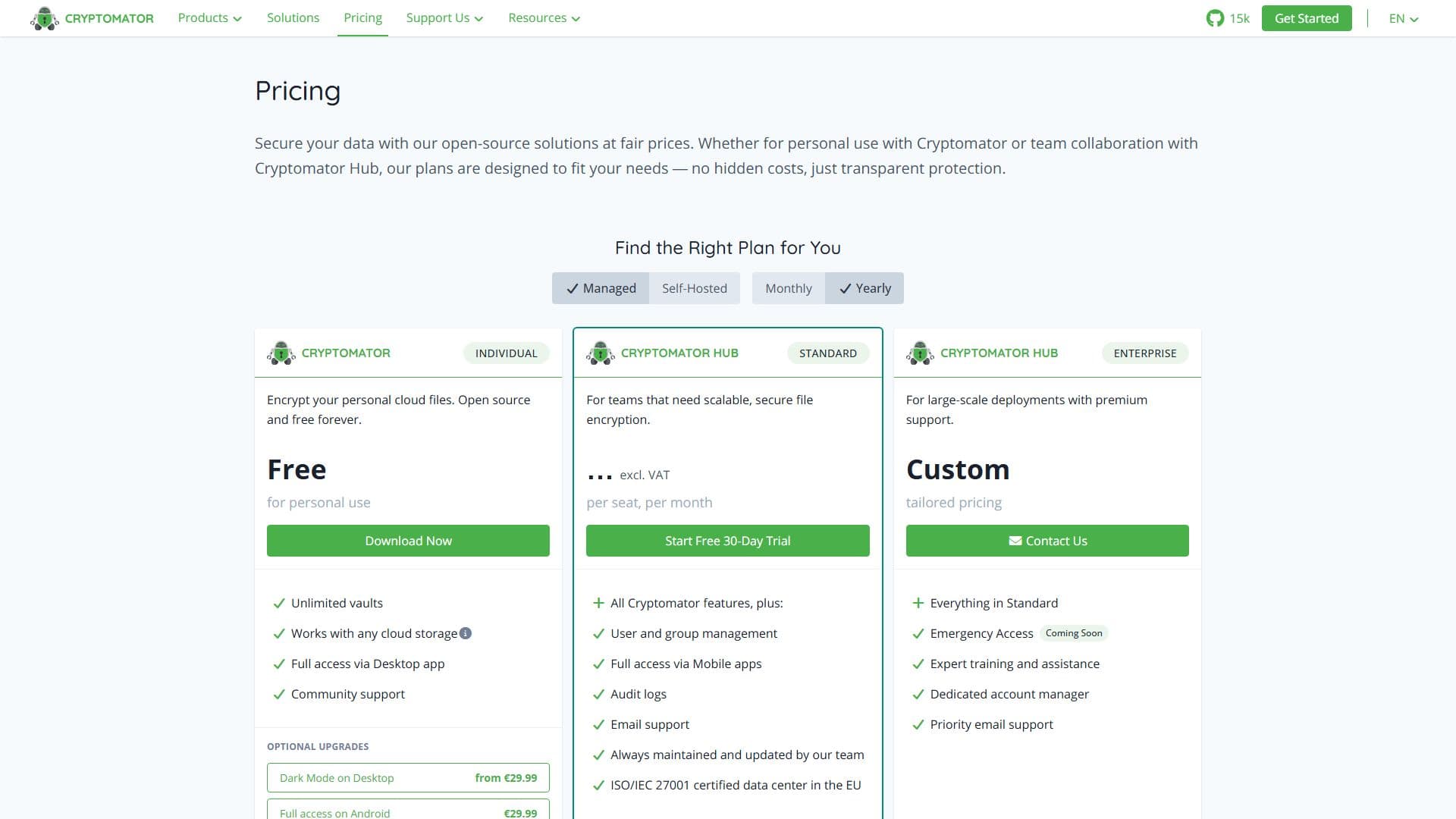Image resolution: width=1456 pixels, height=819 pixels.
Task: Click the CRYPTOMATOR brand name in navbar
Action: tap(109, 18)
